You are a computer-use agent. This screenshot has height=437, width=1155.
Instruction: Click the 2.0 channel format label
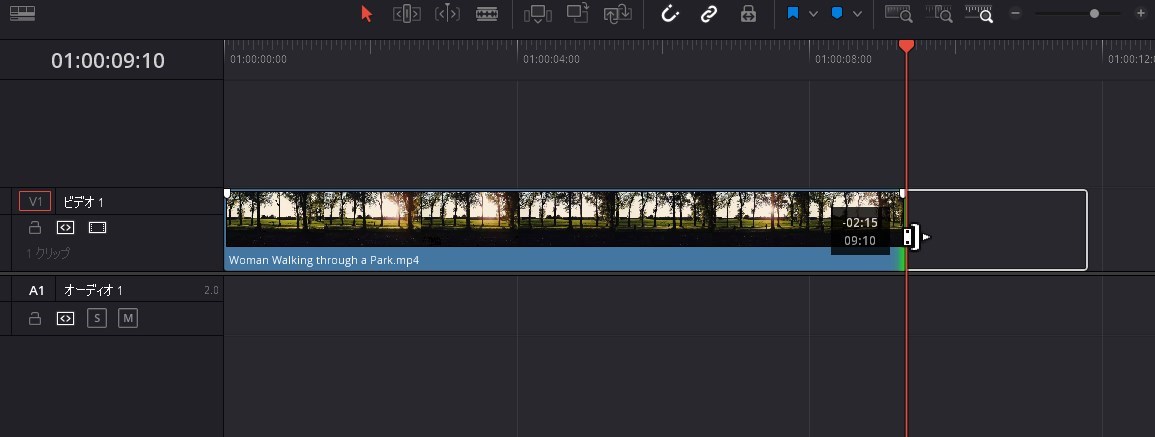point(211,290)
